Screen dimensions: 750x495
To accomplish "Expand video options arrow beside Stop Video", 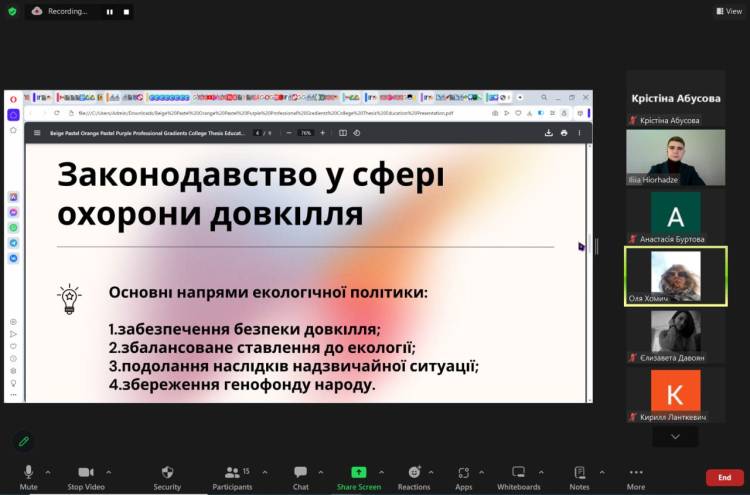I will [108, 471].
